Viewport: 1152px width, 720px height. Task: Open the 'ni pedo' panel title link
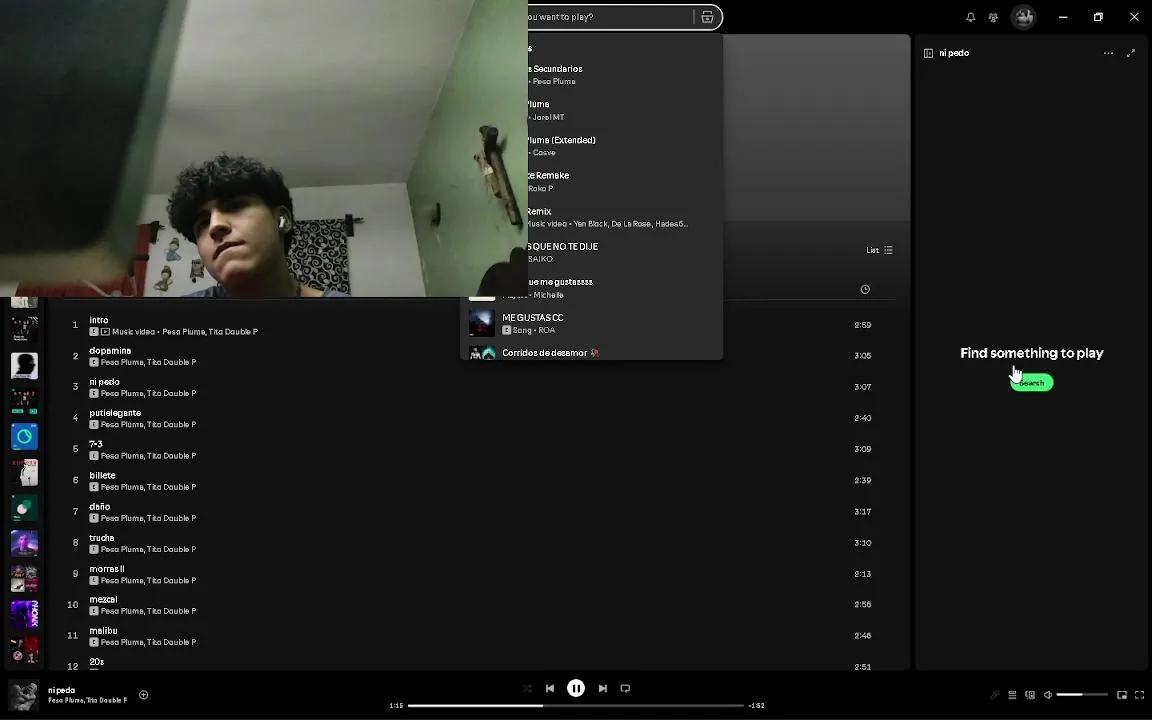click(x=954, y=53)
